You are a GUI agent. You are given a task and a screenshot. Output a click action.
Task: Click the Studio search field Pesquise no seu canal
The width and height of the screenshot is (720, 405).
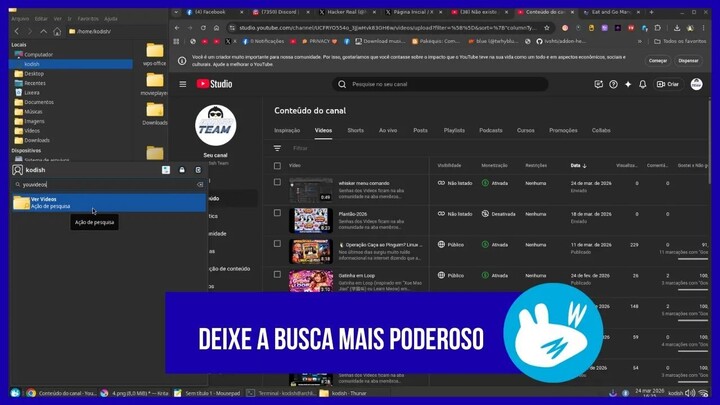440,84
